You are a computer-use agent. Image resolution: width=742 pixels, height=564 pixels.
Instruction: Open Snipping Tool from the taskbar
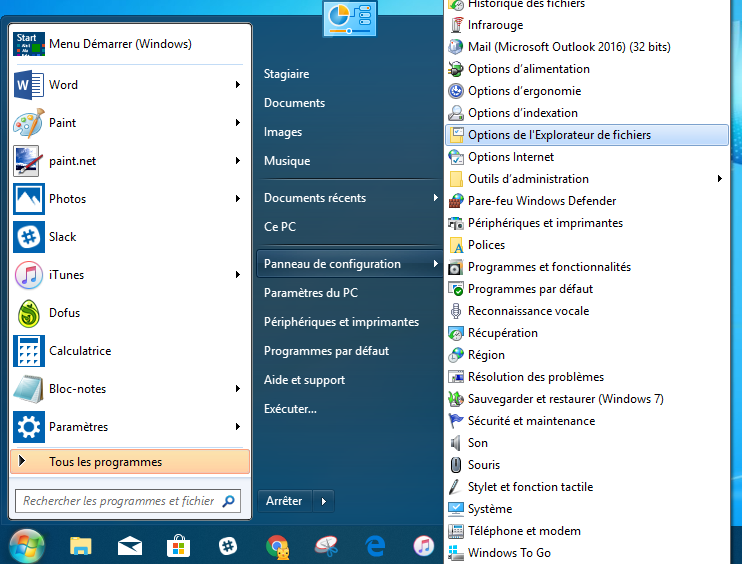pyautogui.click(x=327, y=546)
